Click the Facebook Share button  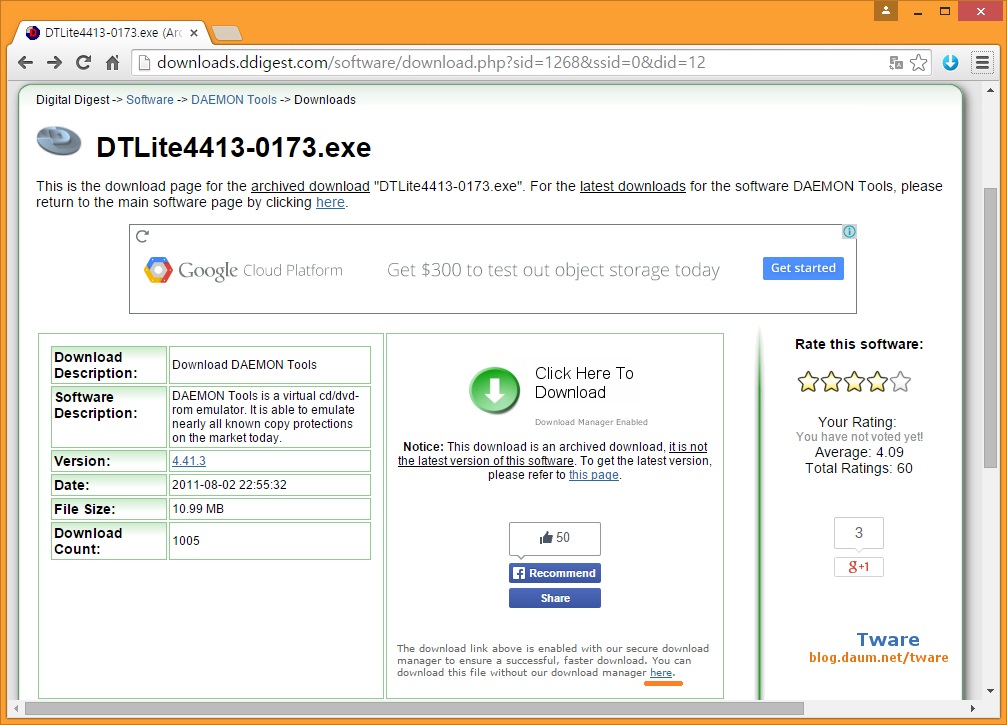[555, 598]
